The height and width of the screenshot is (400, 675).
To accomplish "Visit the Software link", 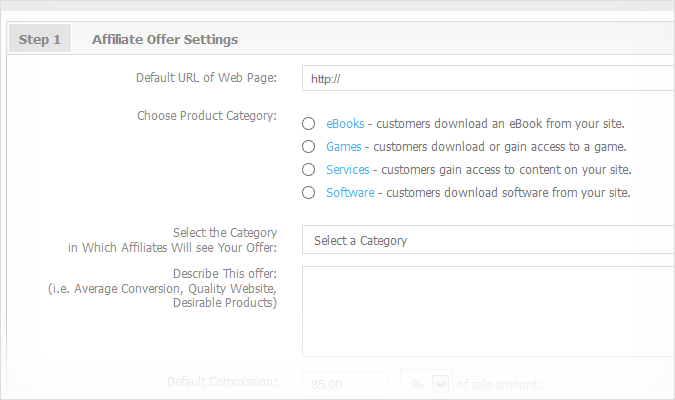I will coord(350,193).
